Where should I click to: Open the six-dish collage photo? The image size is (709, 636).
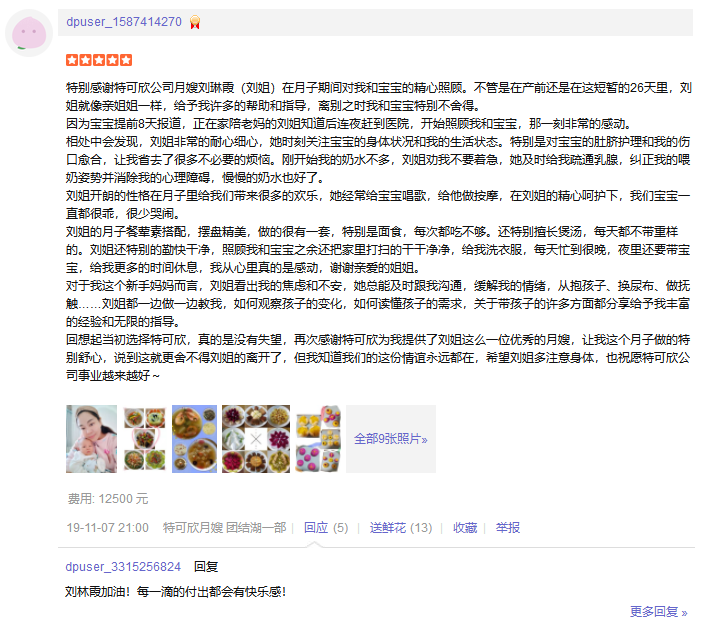tap(145, 439)
